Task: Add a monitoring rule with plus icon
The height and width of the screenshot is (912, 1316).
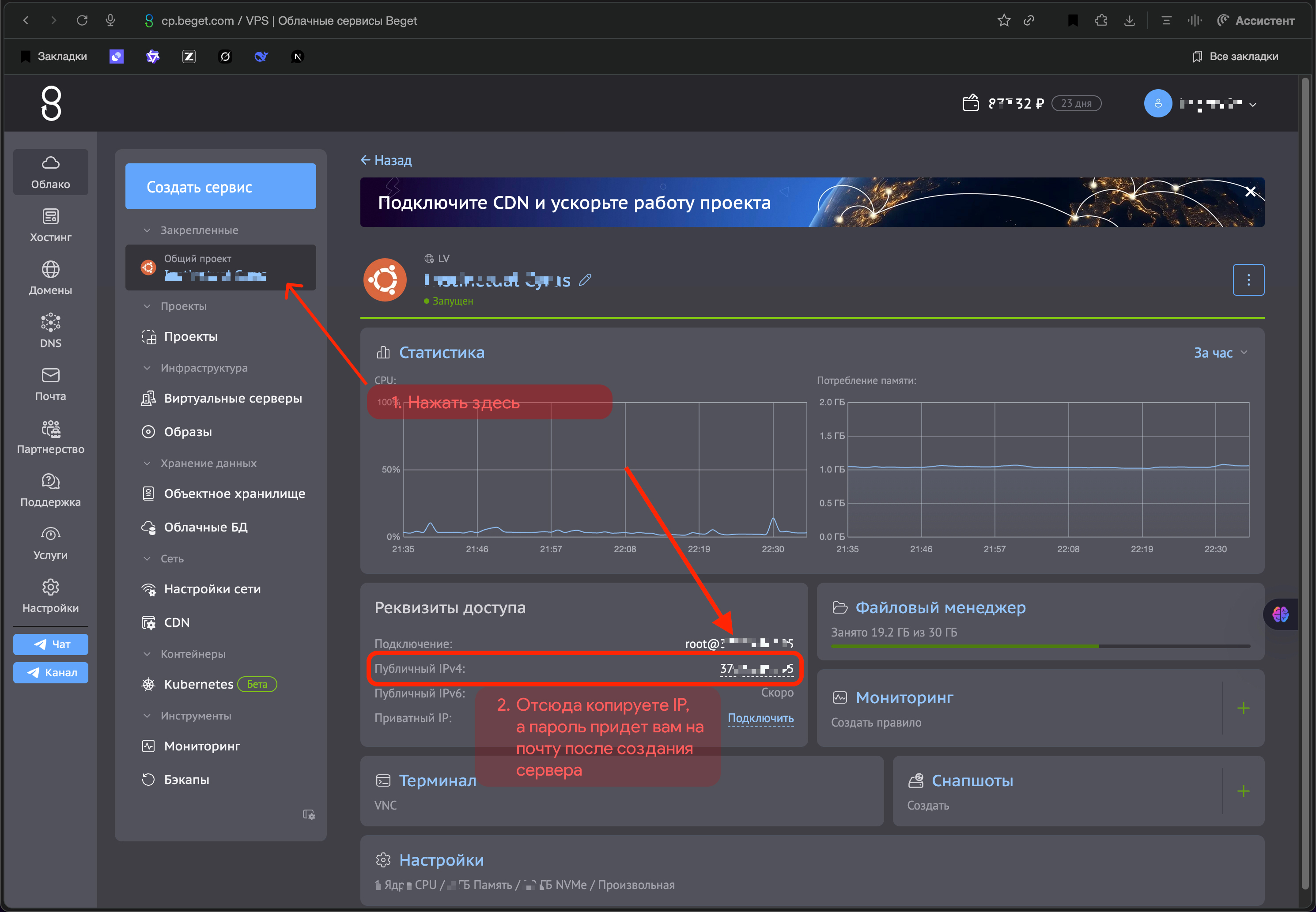Action: (1243, 708)
